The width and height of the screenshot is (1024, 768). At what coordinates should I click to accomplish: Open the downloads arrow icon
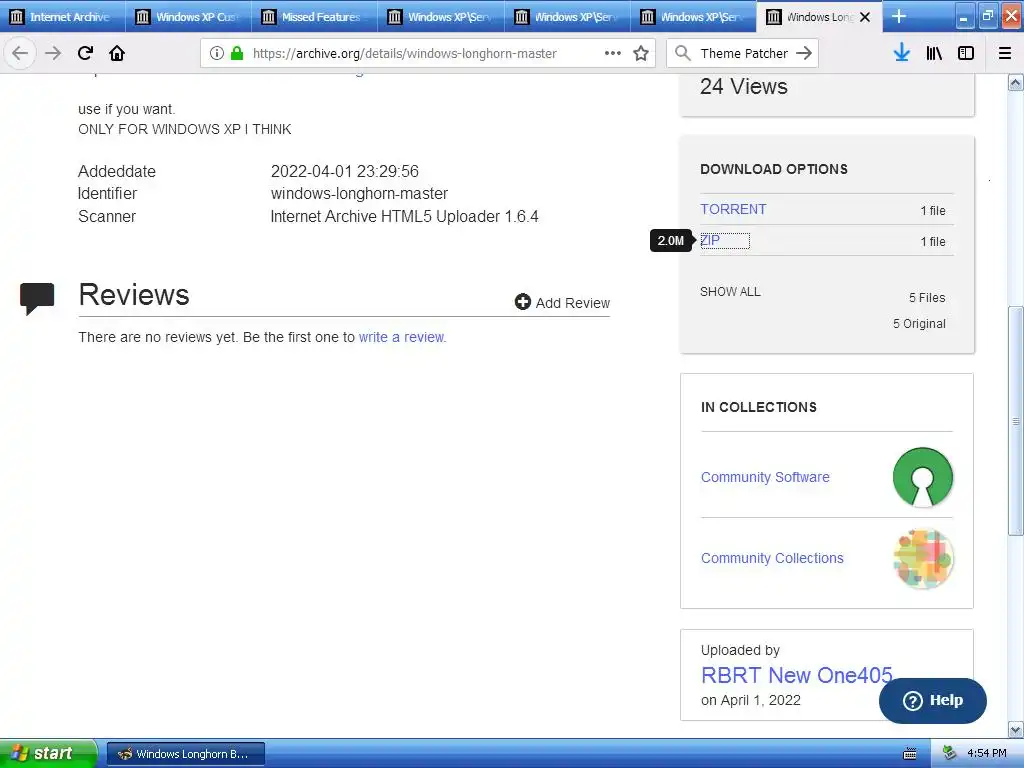pos(902,53)
